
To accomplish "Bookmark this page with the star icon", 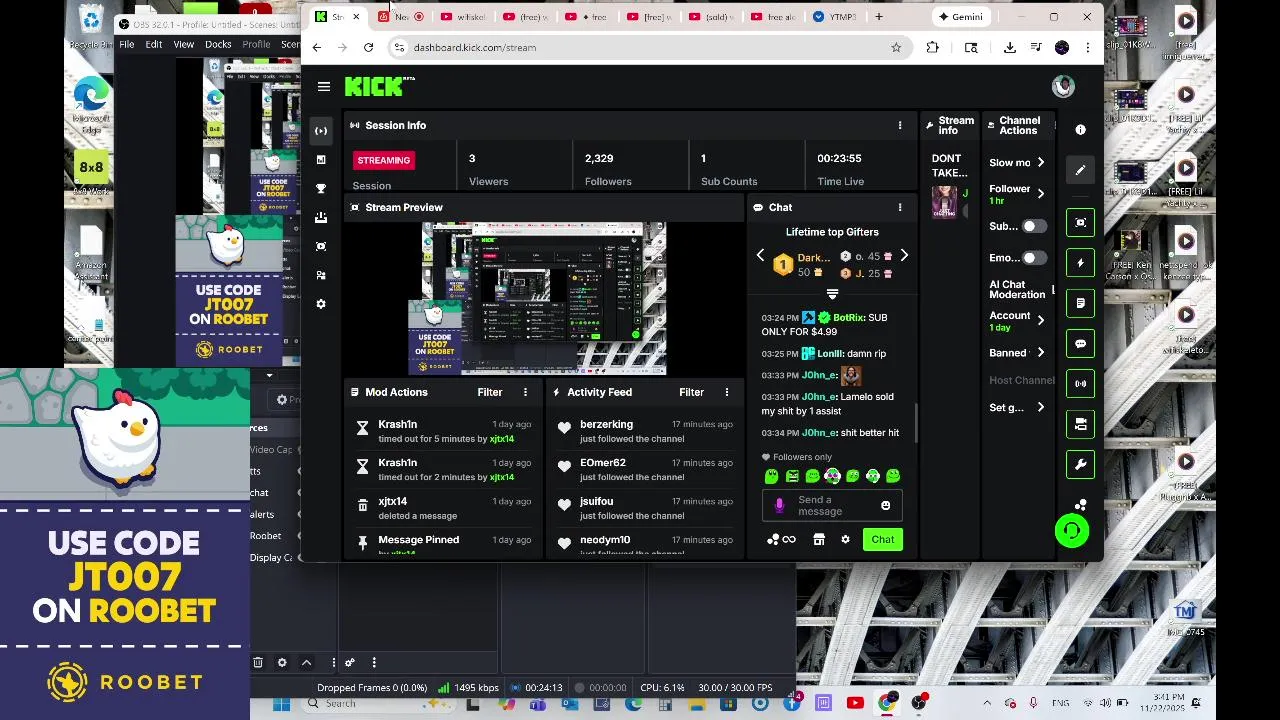I will pyautogui.click(x=896, y=47).
